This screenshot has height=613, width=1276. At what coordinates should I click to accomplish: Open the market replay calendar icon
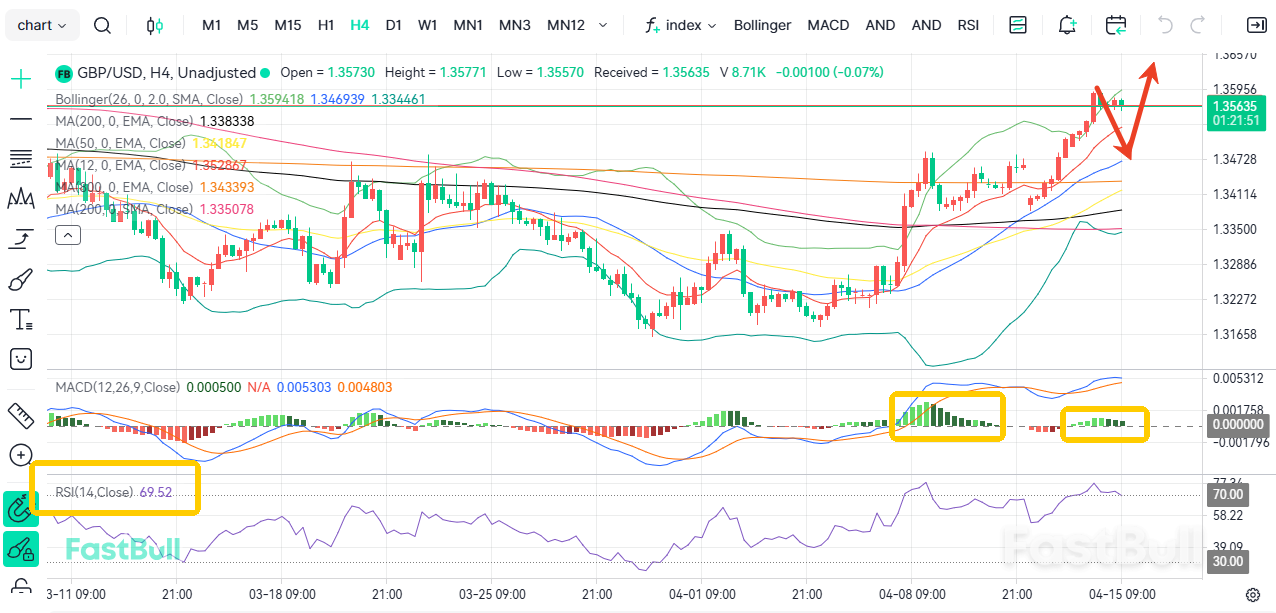pos(1116,24)
